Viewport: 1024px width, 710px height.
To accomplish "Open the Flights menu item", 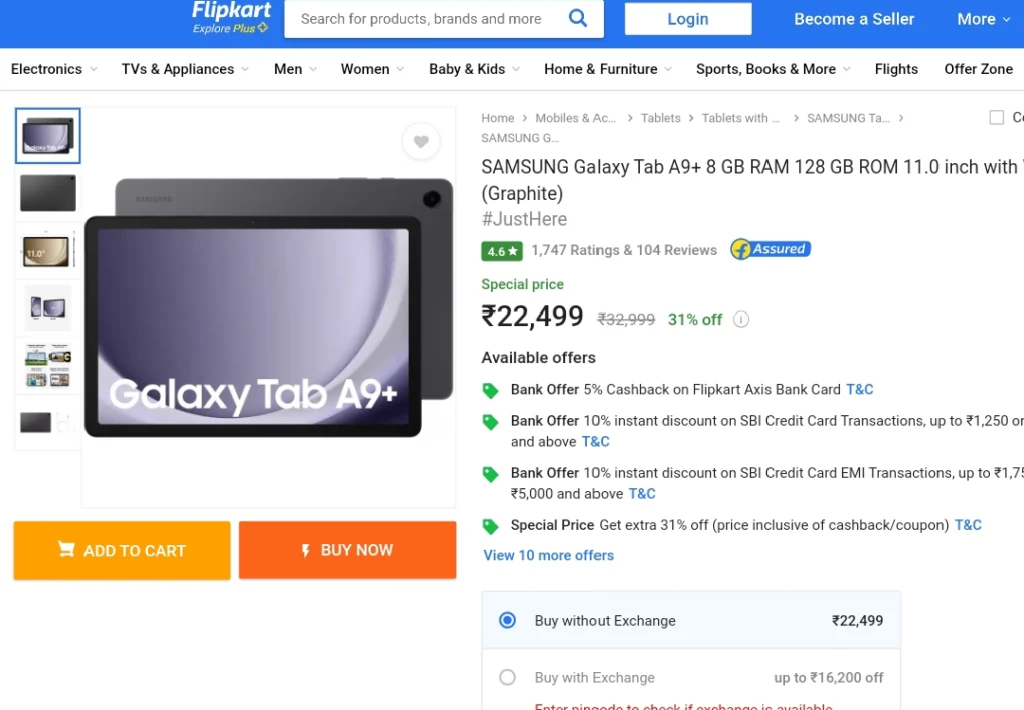I will (x=896, y=69).
